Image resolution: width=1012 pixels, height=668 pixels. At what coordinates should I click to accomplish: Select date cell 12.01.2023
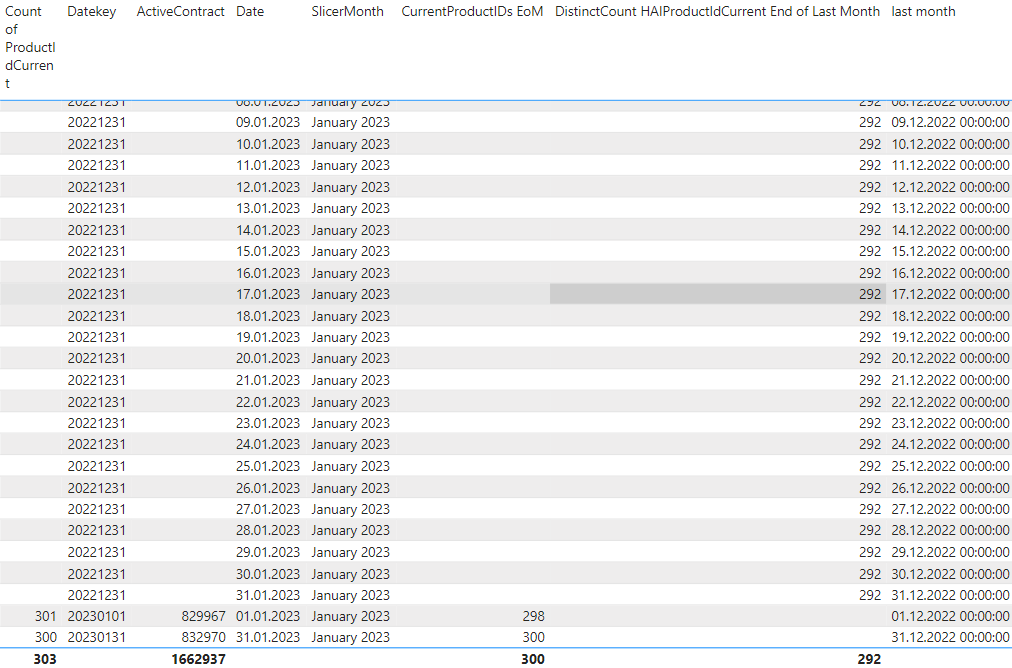pos(268,187)
